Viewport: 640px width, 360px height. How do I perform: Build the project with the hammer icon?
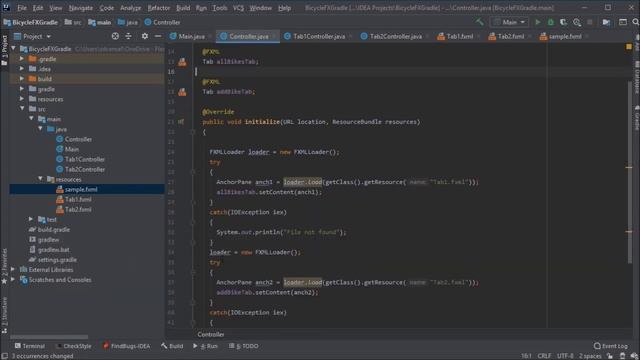[480, 22]
